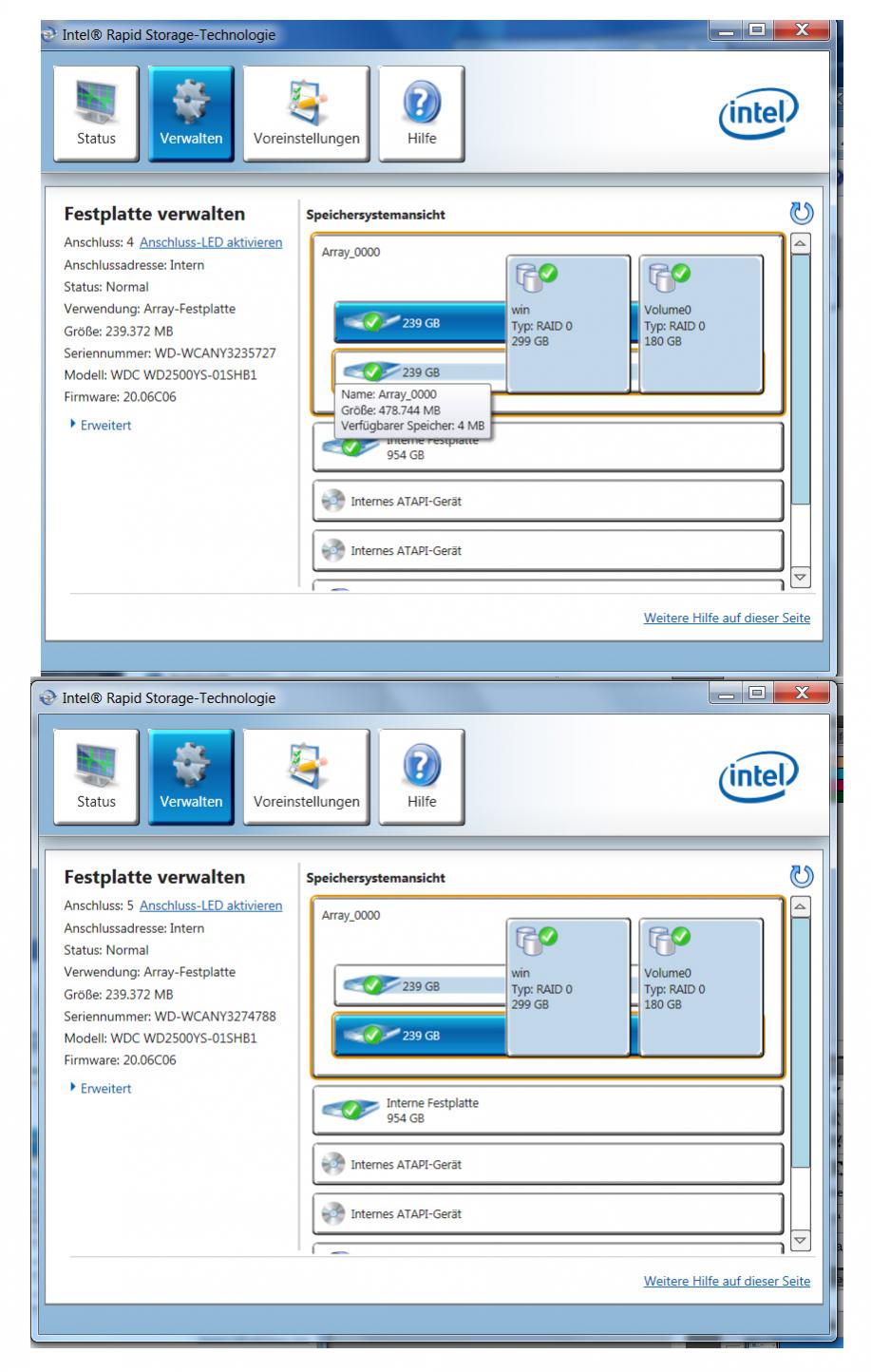The height and width of the screenshot is (1372, 871).
Task: Open Hilfe tab in upper window
Action: click(x=422, y=114)
